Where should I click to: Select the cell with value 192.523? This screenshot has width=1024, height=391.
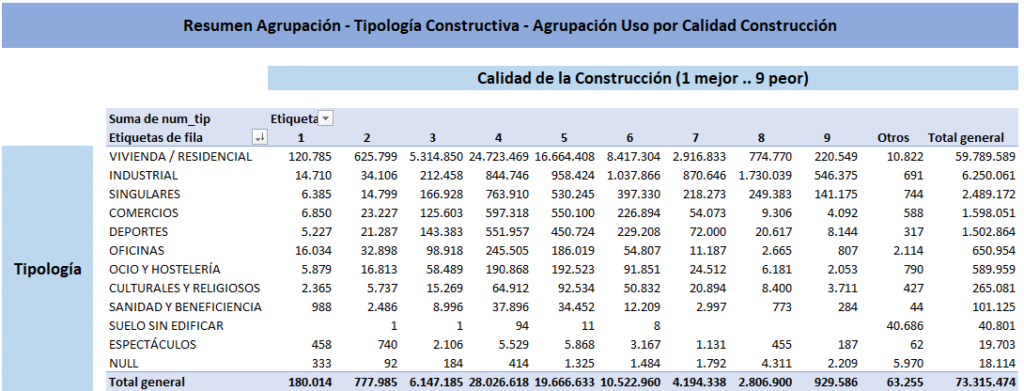point(572,270)
